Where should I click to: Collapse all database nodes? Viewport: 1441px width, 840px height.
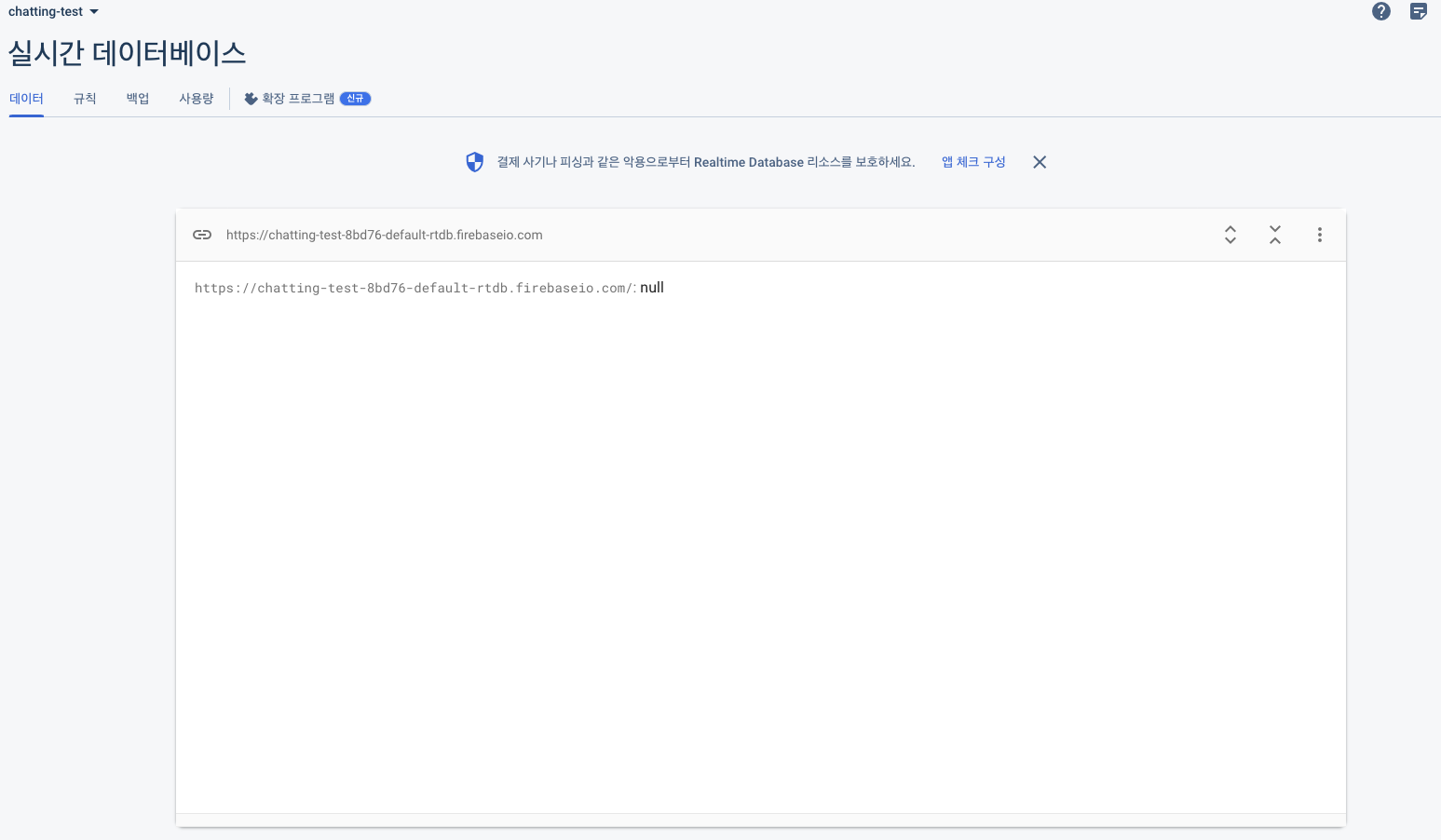pos(1275,235)
